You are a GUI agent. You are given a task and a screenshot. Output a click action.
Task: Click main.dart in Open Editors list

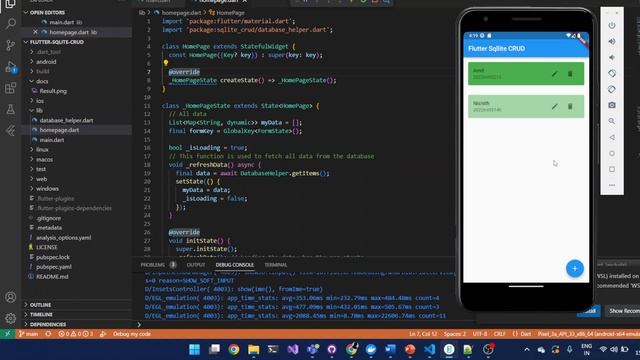click(x=62, y=22)
